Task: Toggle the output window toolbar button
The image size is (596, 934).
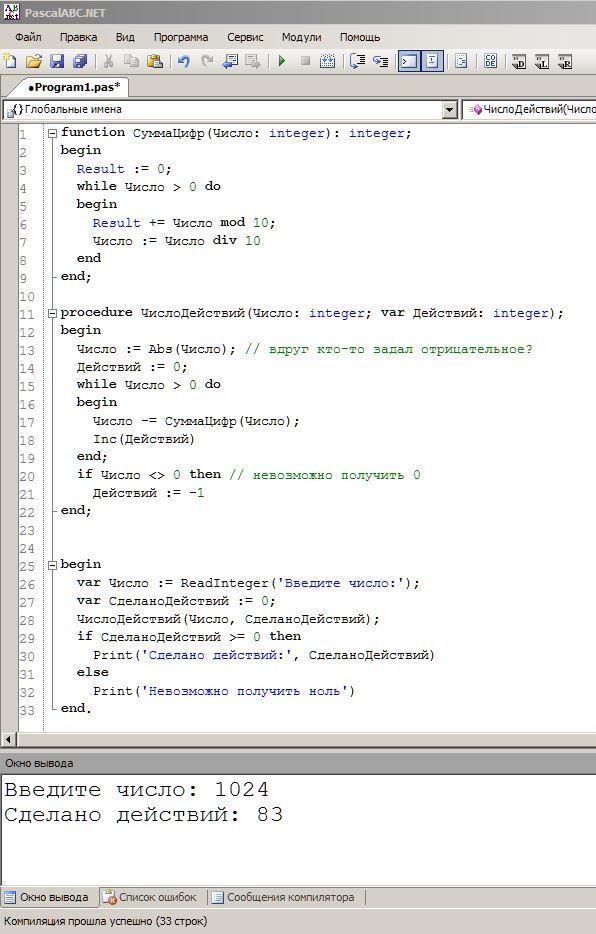Action: coord(409,61)
